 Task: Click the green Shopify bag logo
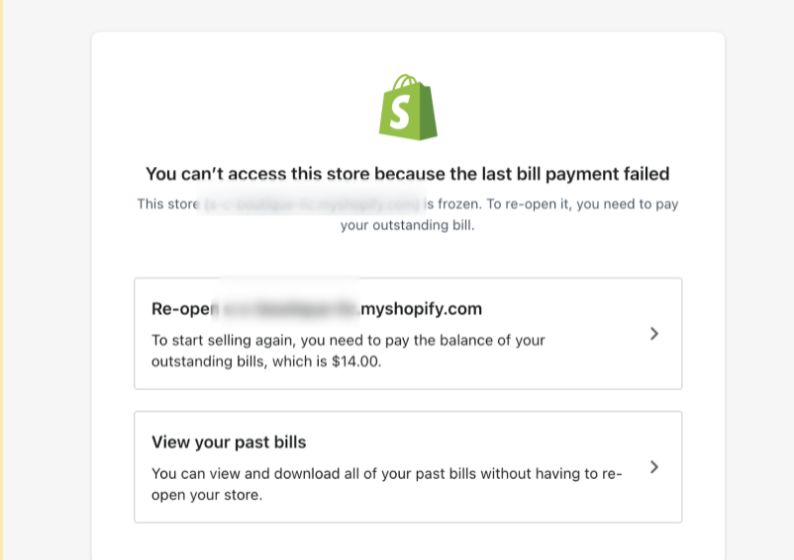[407, 107]
